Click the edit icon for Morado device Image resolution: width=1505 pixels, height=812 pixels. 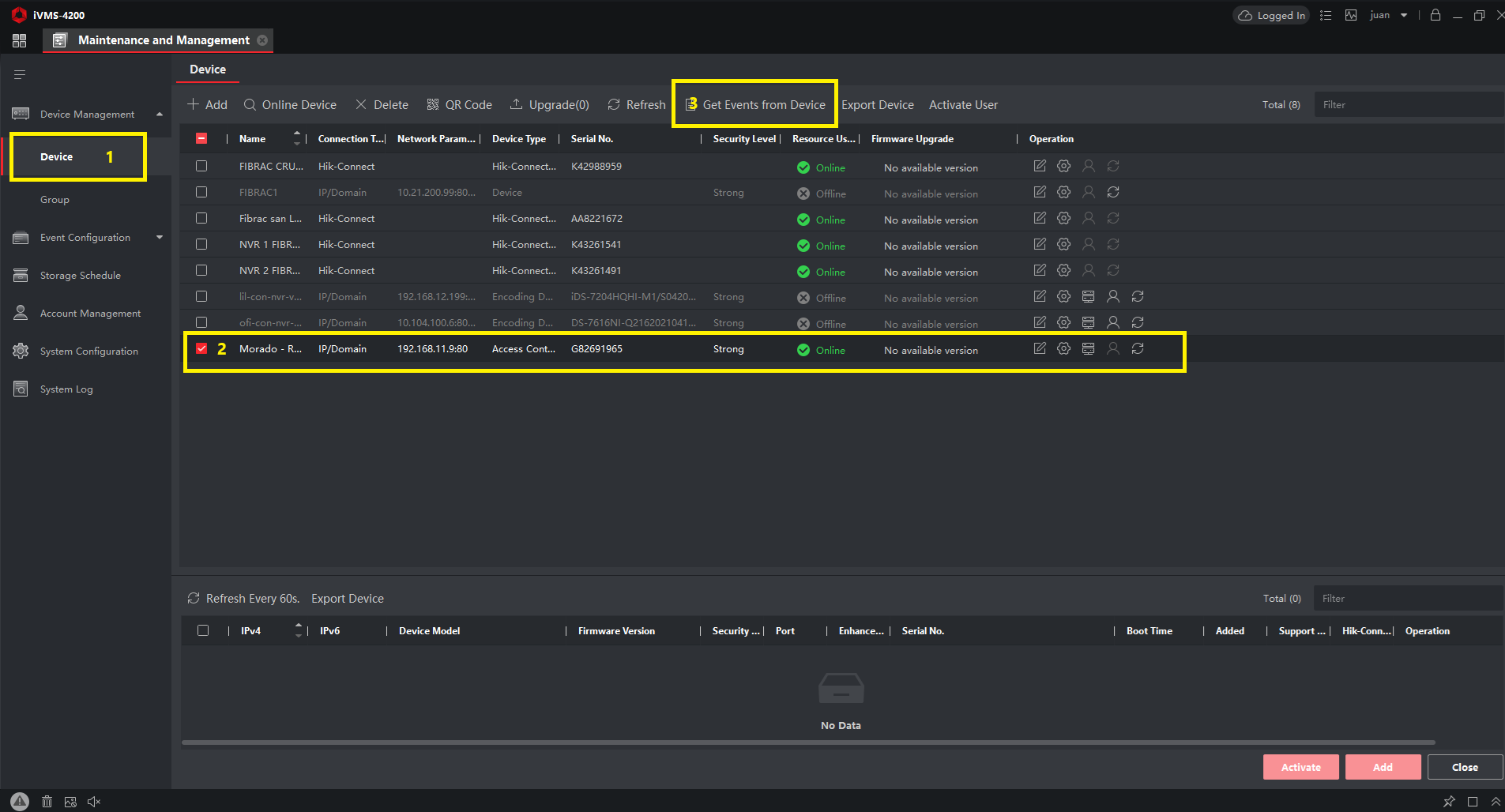pyautogui.click(x=1040, y=348)
